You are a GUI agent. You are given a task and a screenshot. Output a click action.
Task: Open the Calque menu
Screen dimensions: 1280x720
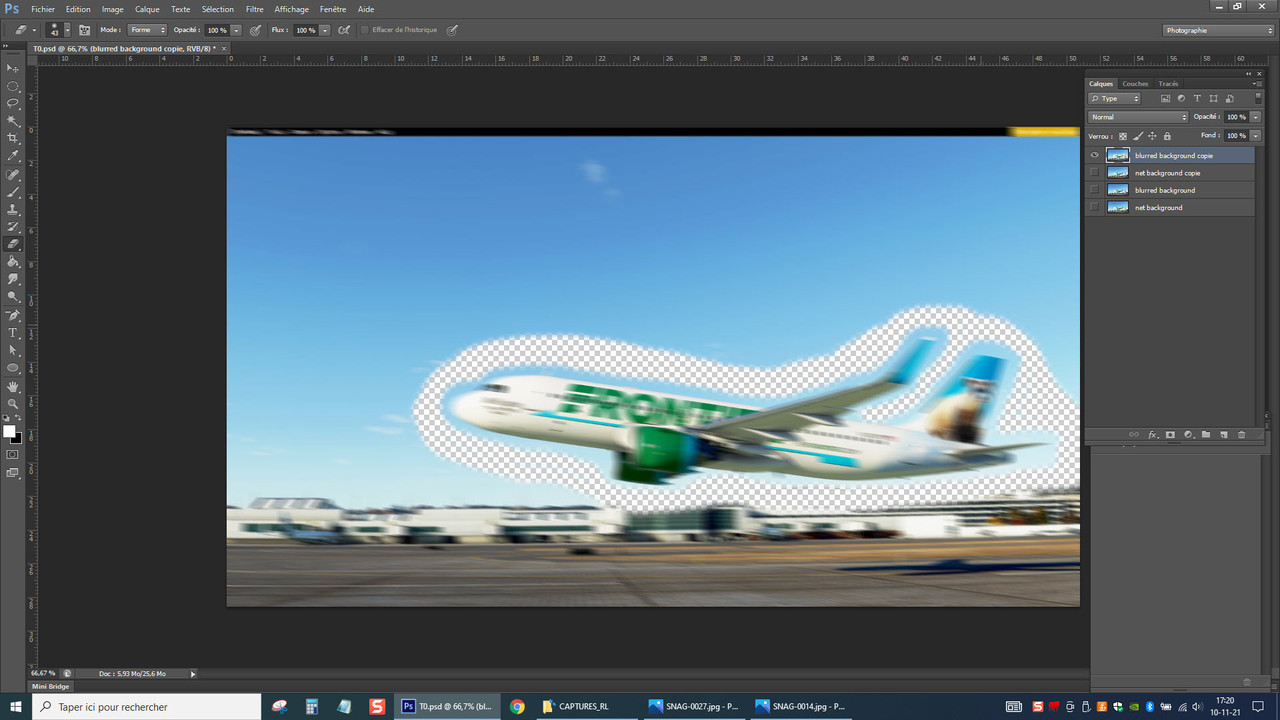click(x=147, y=9)
